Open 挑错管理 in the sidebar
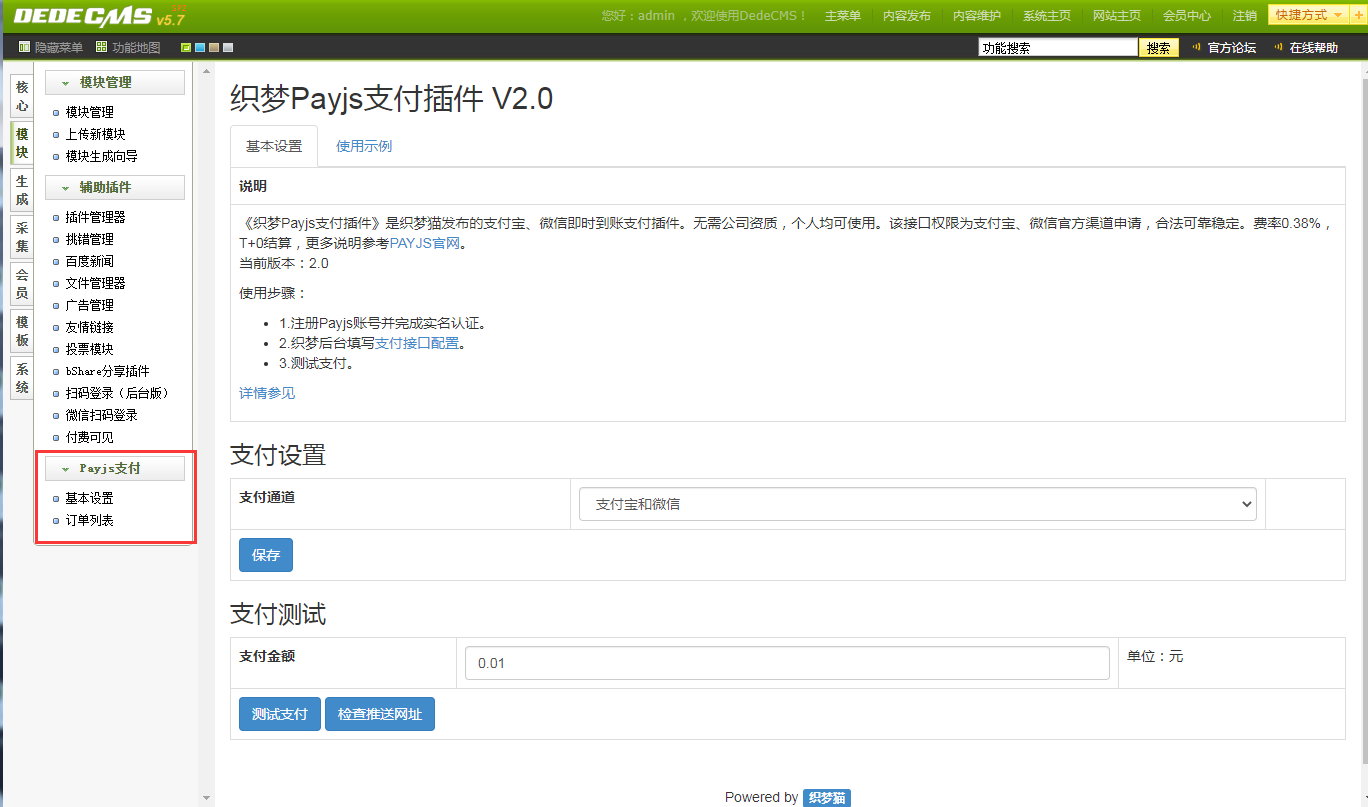 [90, 239]
